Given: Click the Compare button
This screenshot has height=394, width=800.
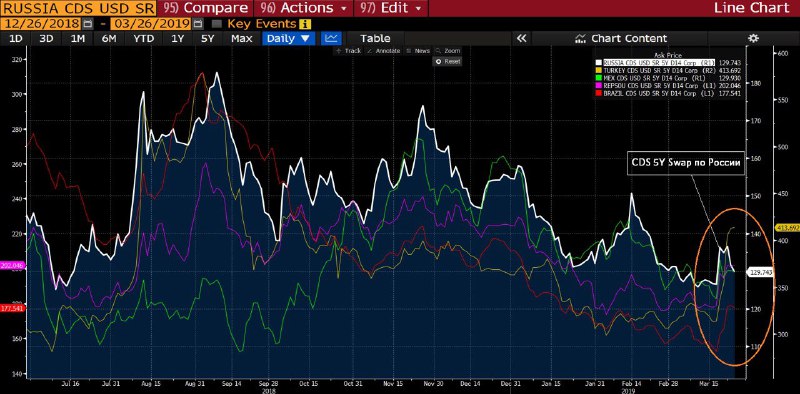Looking at the screenshot, I should coord(205,8).
